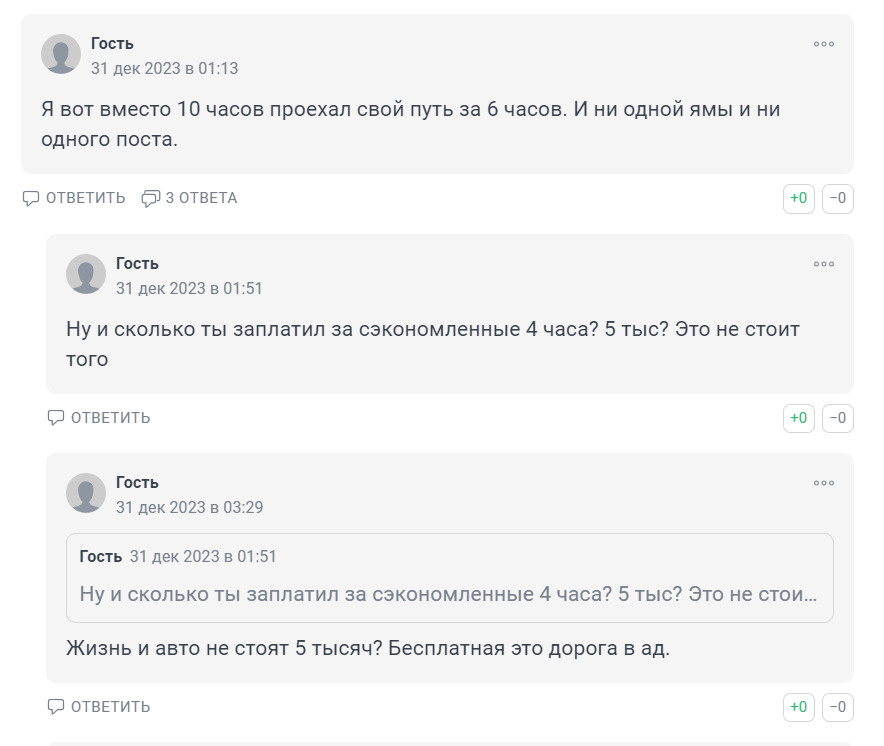Image resolution: width=884 pixels, height=746 pixels.
Task: Collapse the "3 ОТВЕТА" replies thread
Action: click(190, 198)
